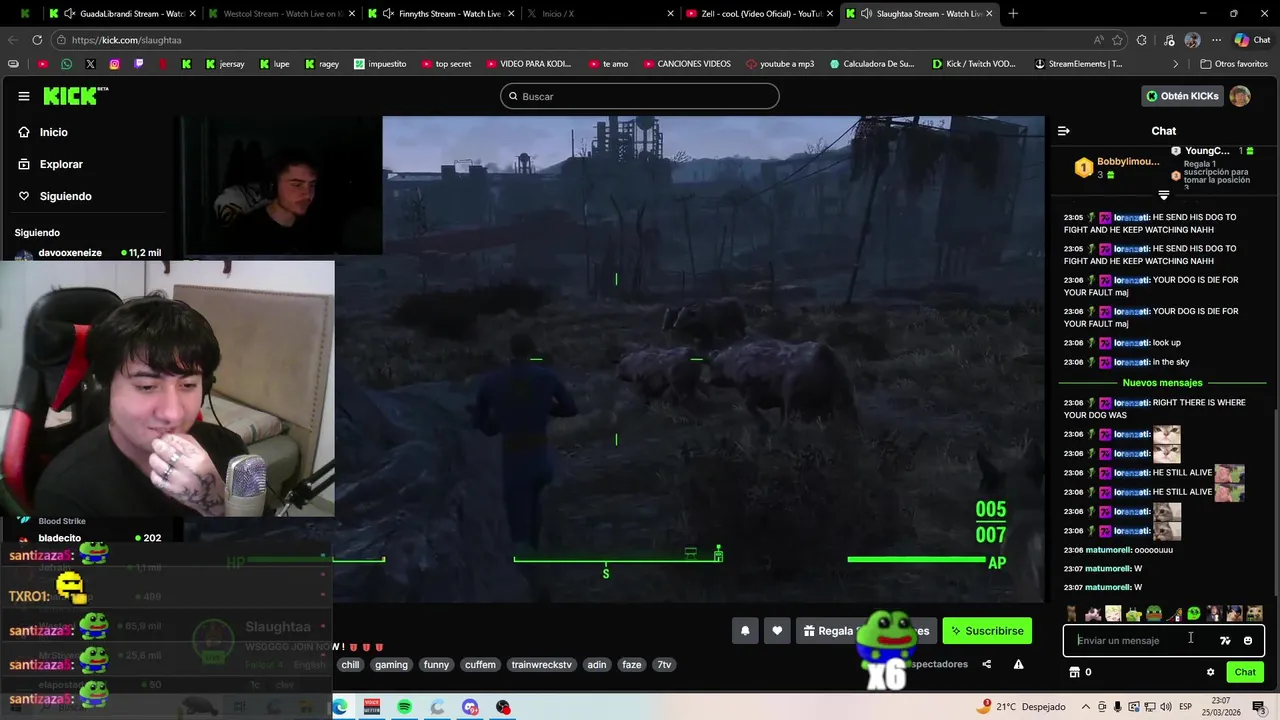Expand the gift leaderboard chevron

[x=1164, y=195]
